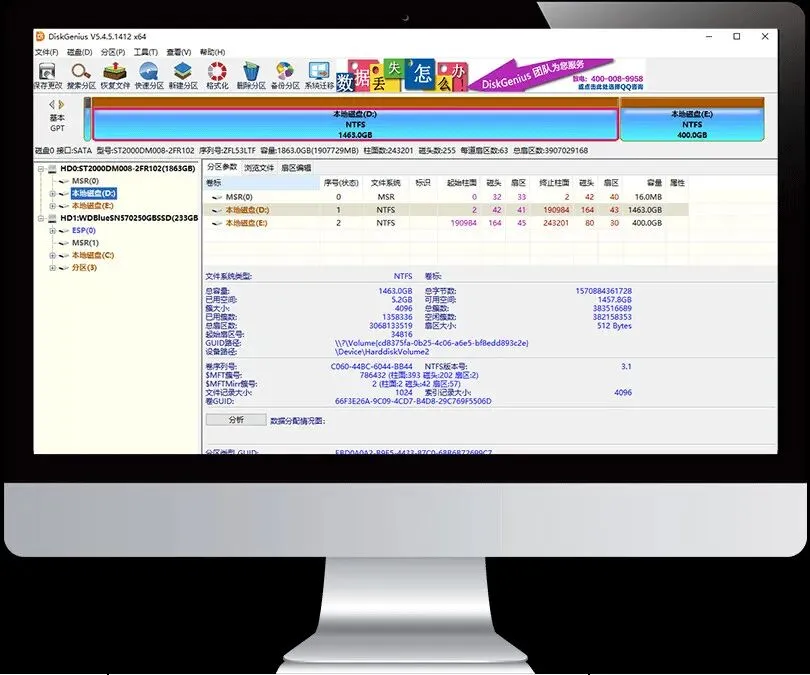Select 本地磁盘(C:) in the left tree

(x=93, y=255)
